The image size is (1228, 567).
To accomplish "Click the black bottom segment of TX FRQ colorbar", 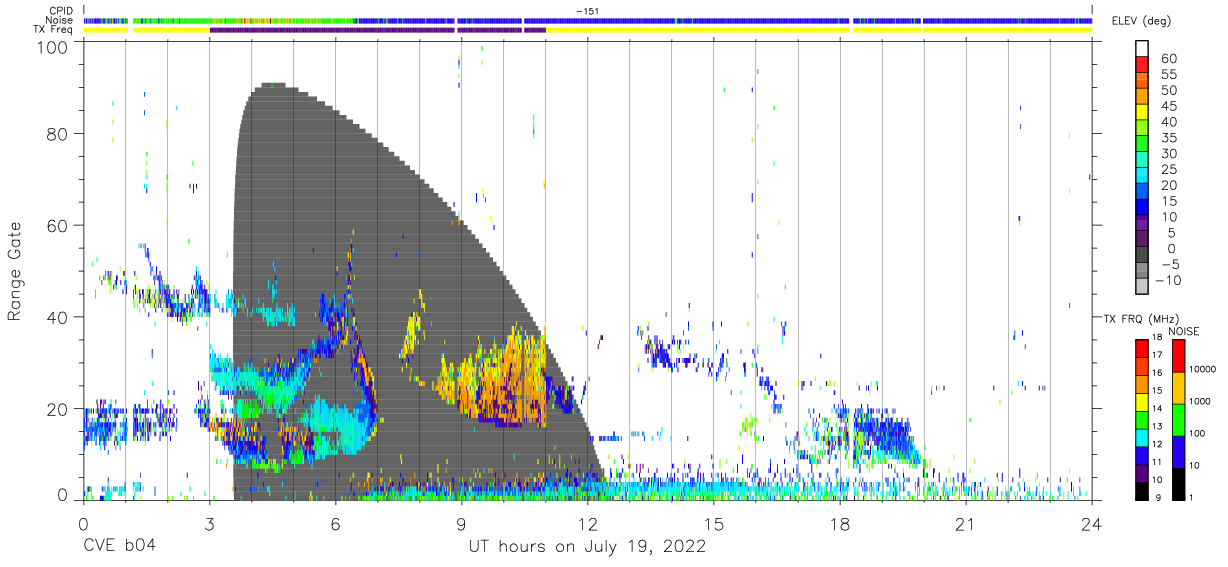I will click(x=1142, y=490).
